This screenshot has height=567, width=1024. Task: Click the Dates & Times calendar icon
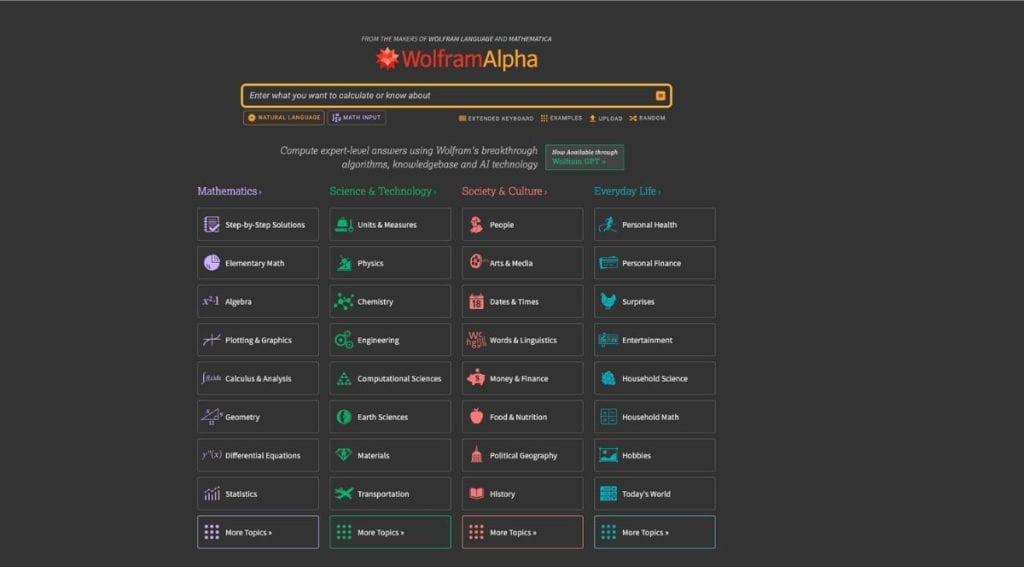476,301
